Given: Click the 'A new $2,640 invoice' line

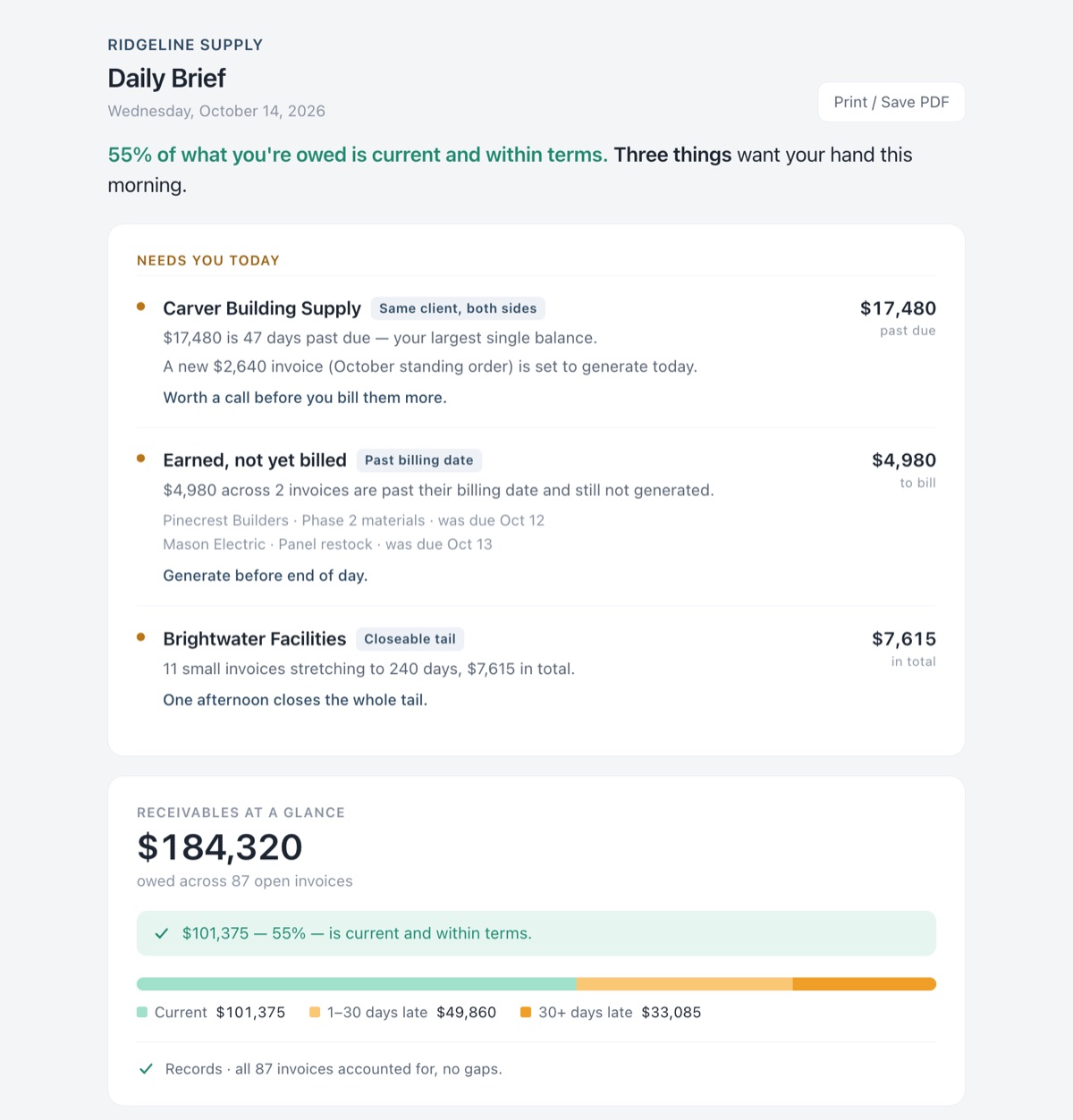Looking at the screenshot, I should coord(430,366).
